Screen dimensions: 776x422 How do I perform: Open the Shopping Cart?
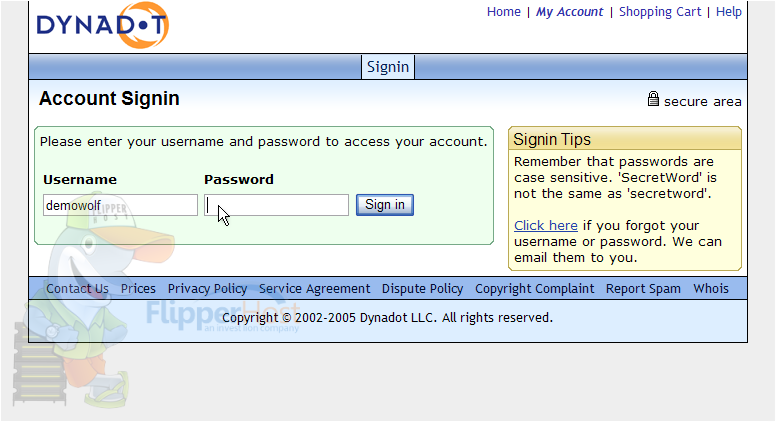tap(660, 12)
